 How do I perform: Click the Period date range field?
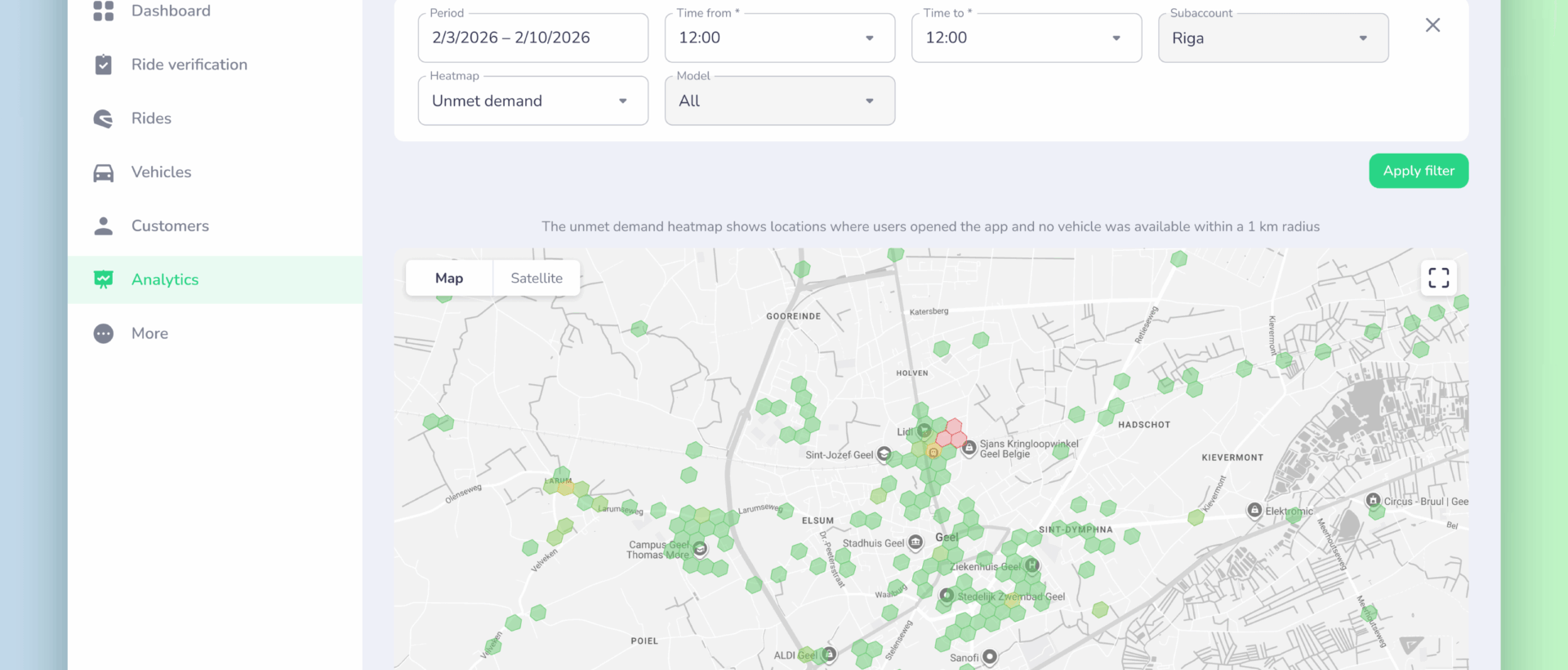[532, 38]
